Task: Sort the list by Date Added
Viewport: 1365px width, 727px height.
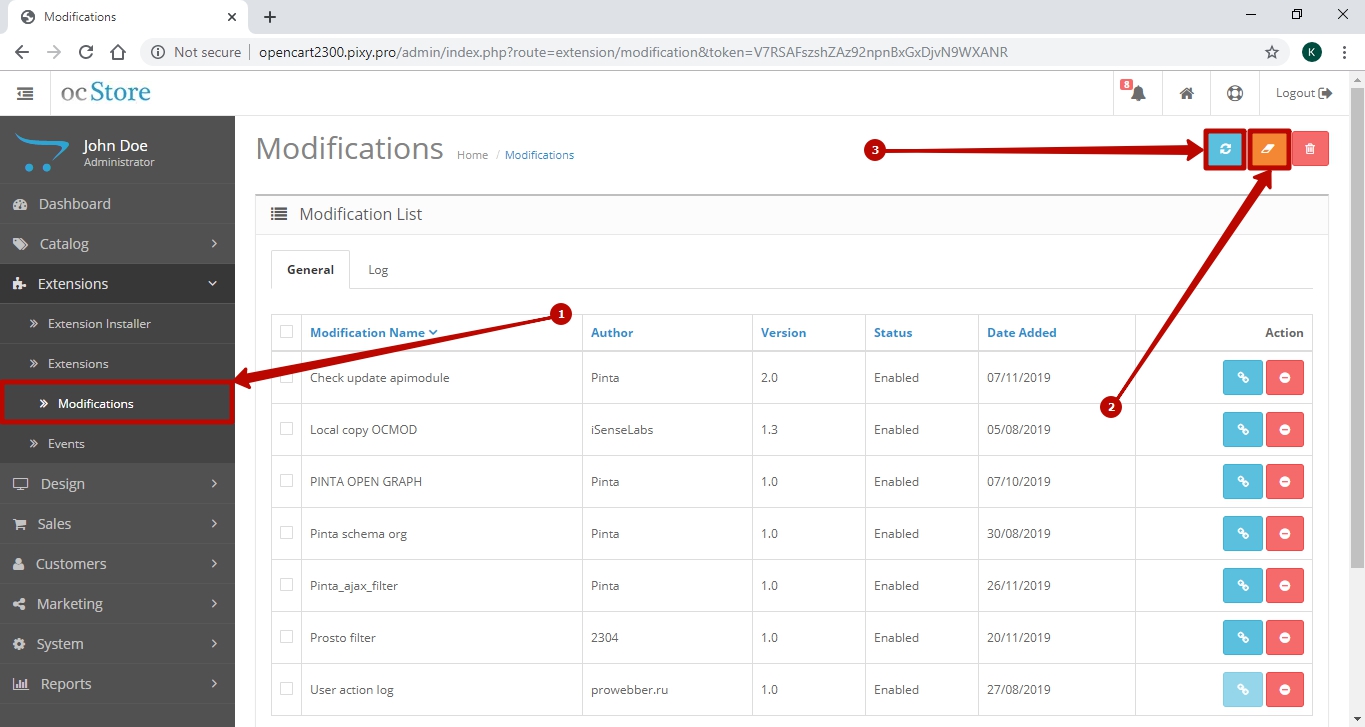Action: (1021, 333)
